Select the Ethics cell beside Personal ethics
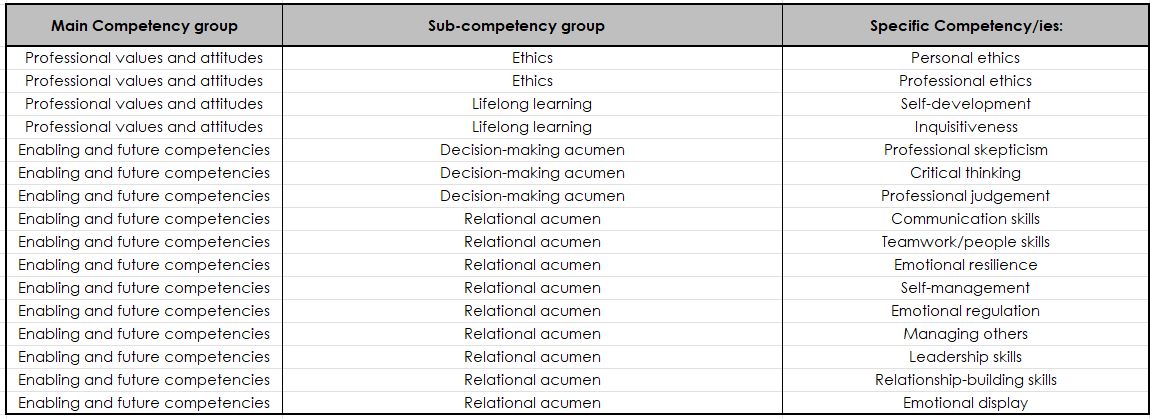Screen dimensions: 1150x419 532,58
